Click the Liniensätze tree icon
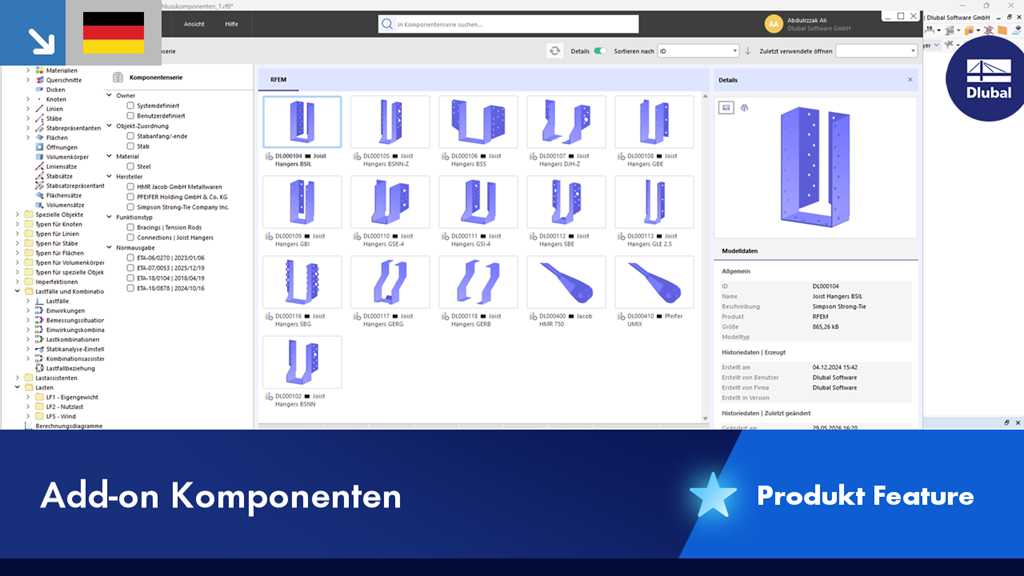1024x576 pixels. coord(40,167)
